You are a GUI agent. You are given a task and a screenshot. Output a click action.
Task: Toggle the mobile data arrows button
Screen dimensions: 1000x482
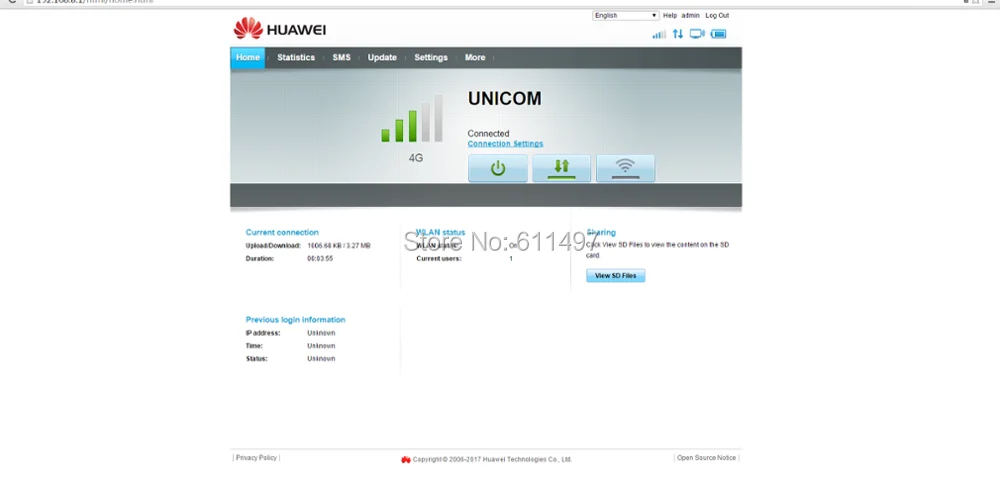[x=561, y=168]
